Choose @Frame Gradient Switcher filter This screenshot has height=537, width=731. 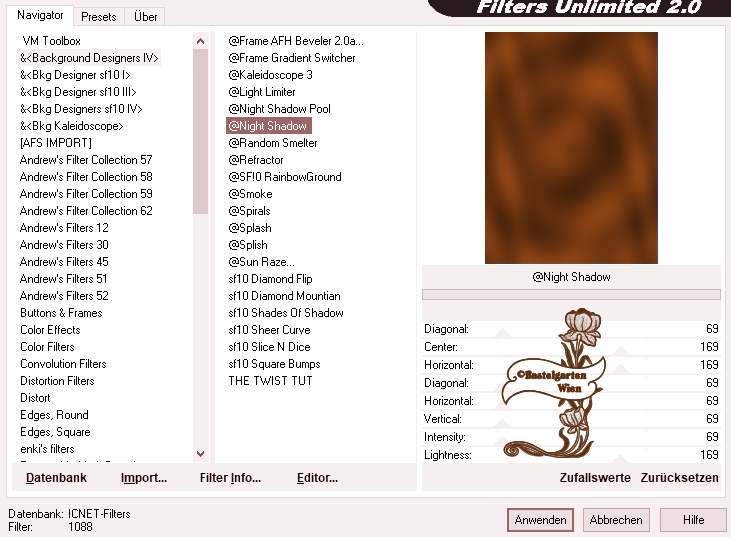point(292,58)
